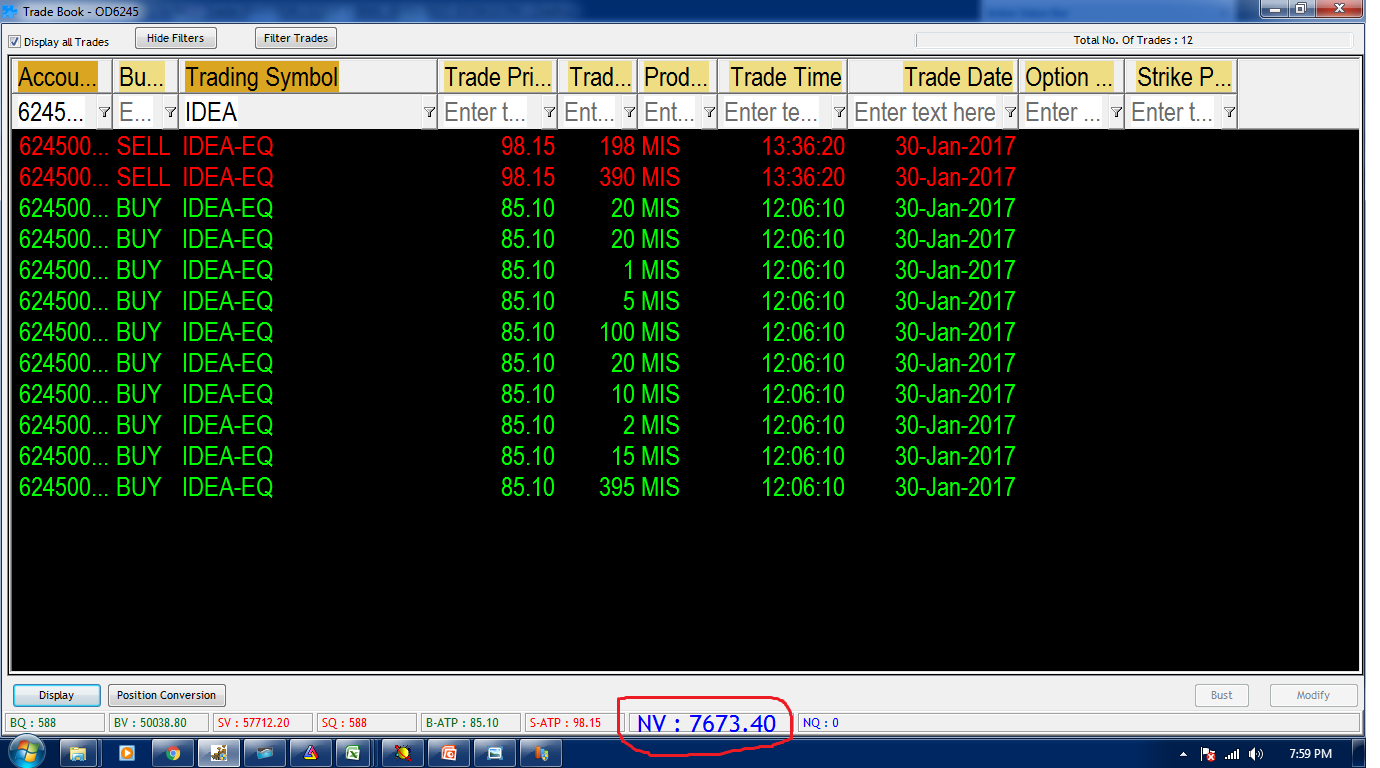Click the Trade Time filter text field

pos(776,113)
